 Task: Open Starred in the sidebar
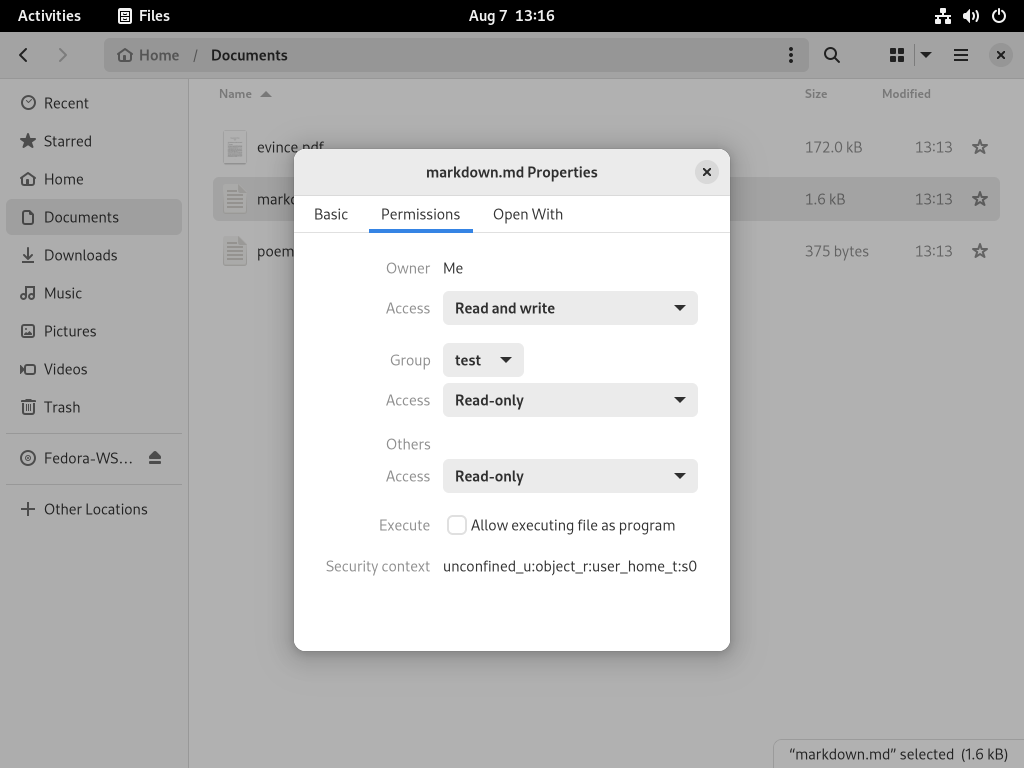tap(94, 141)
